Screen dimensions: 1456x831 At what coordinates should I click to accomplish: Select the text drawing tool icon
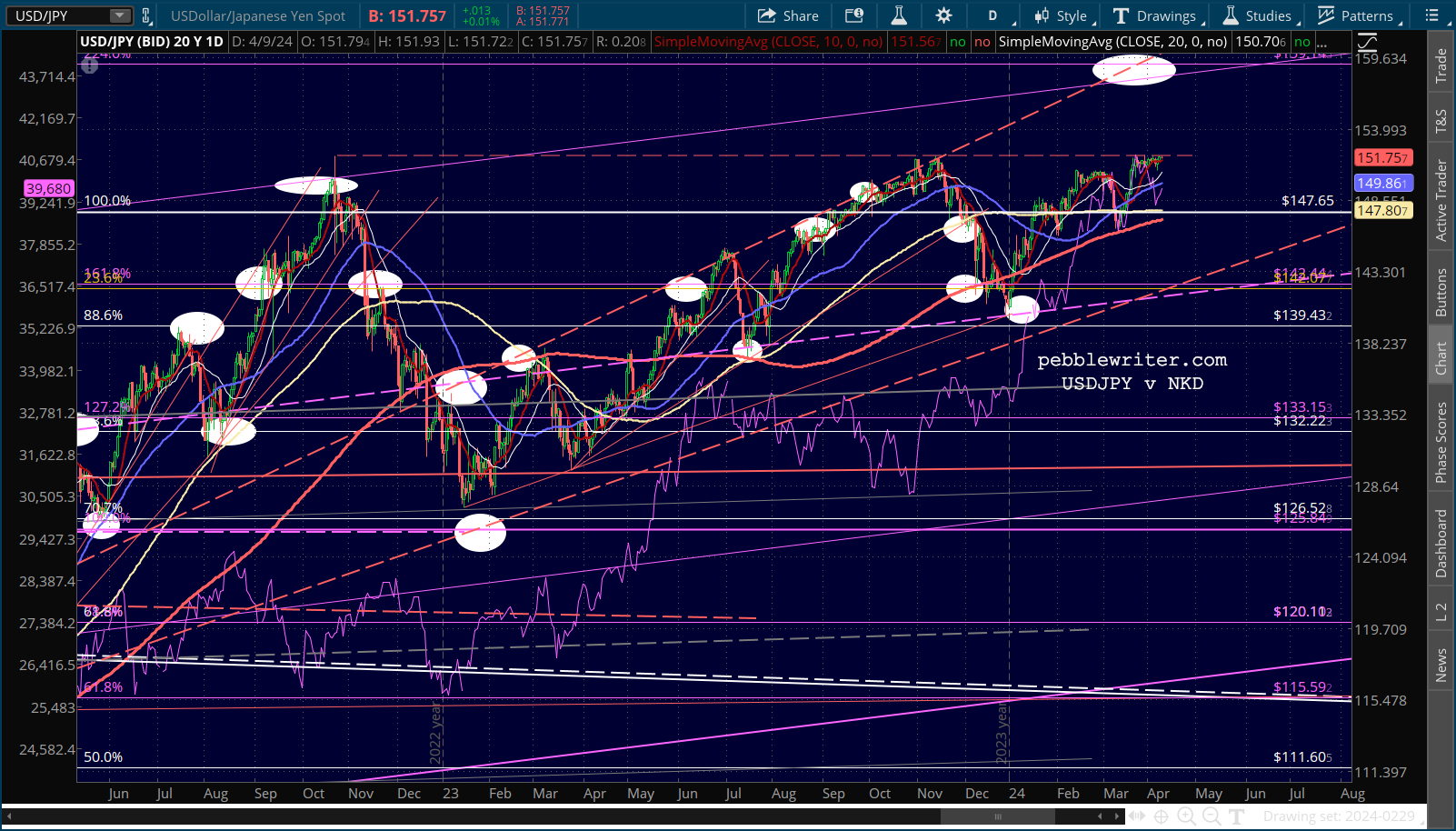coord(1236,816)
